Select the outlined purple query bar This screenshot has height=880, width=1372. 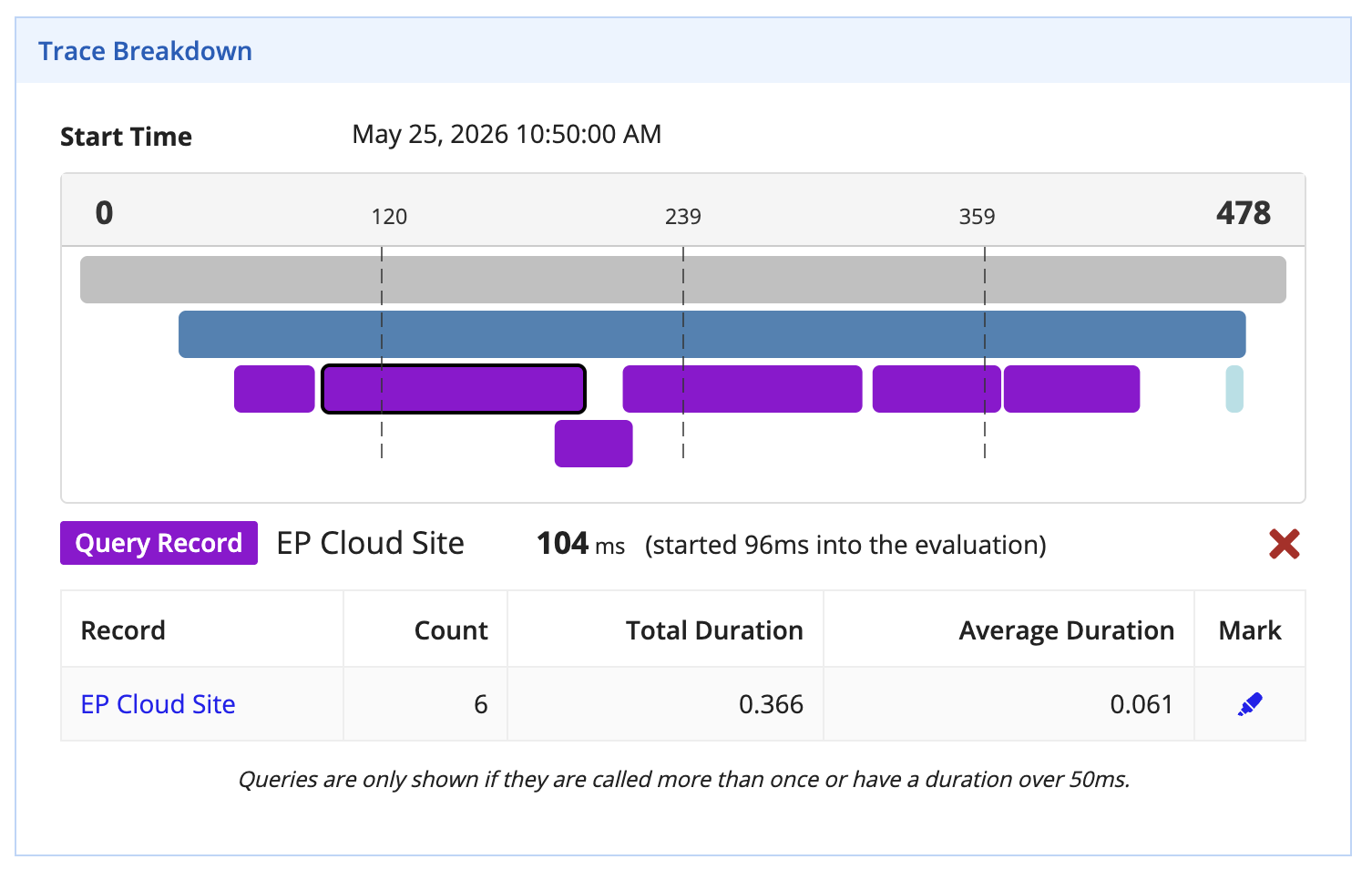pos(454,389)
